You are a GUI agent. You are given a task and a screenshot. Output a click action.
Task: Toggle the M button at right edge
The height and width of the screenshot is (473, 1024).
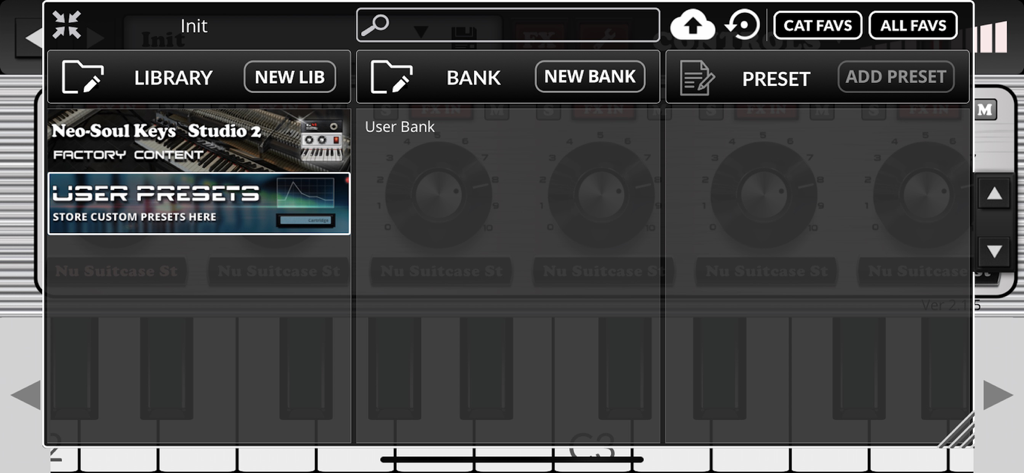986,110
